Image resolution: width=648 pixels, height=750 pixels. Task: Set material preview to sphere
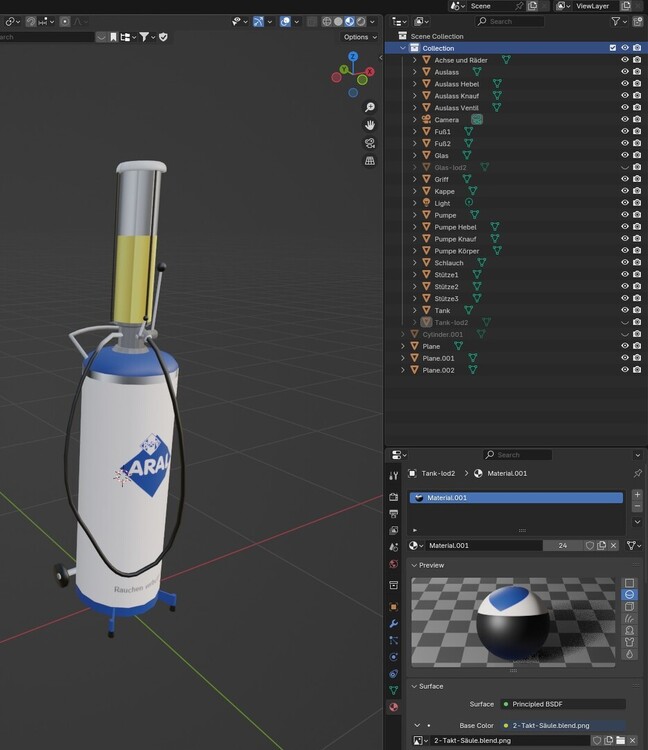click(629, 595)
